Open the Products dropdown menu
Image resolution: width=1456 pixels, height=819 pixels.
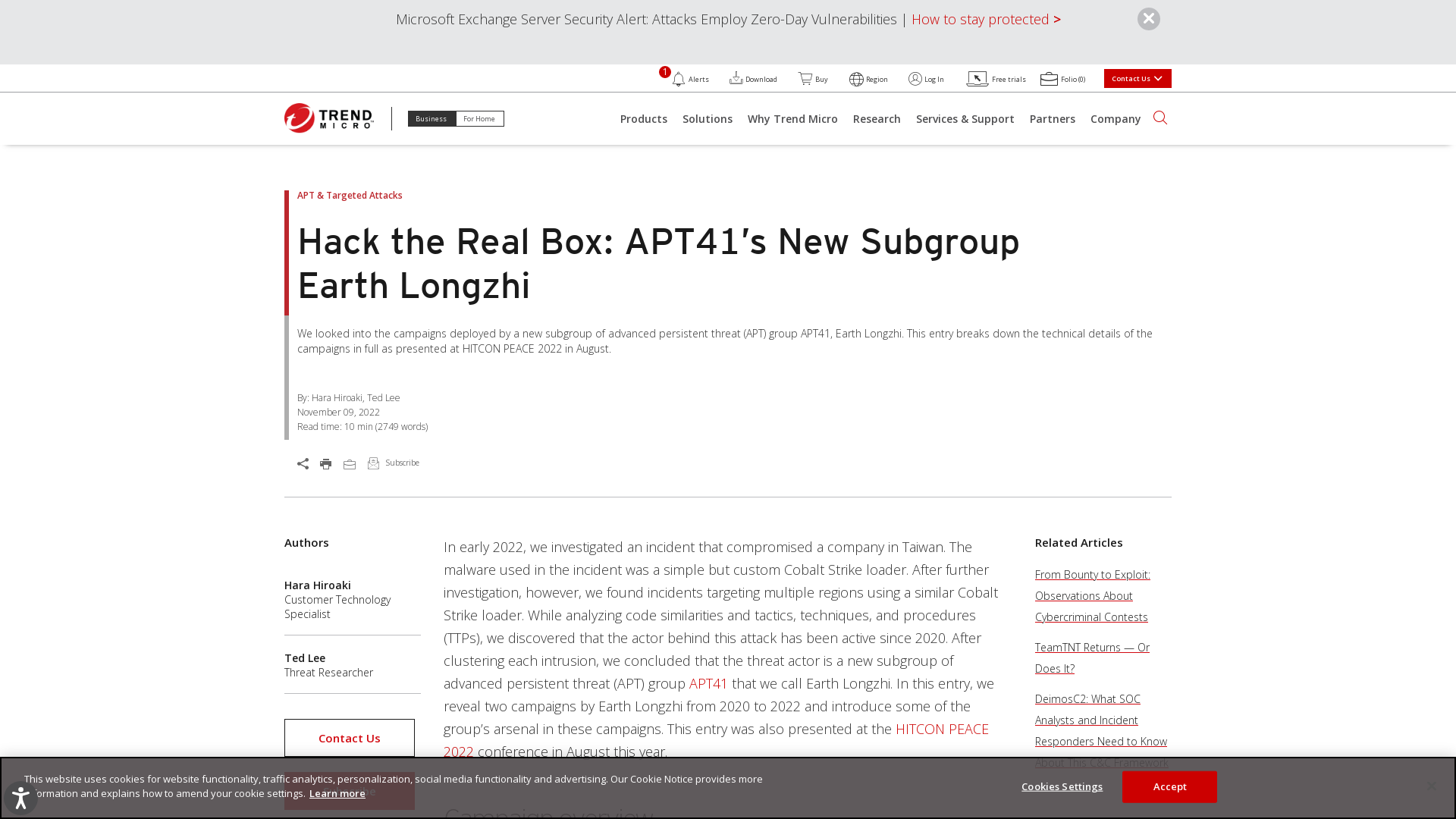(x=643, y=118)
